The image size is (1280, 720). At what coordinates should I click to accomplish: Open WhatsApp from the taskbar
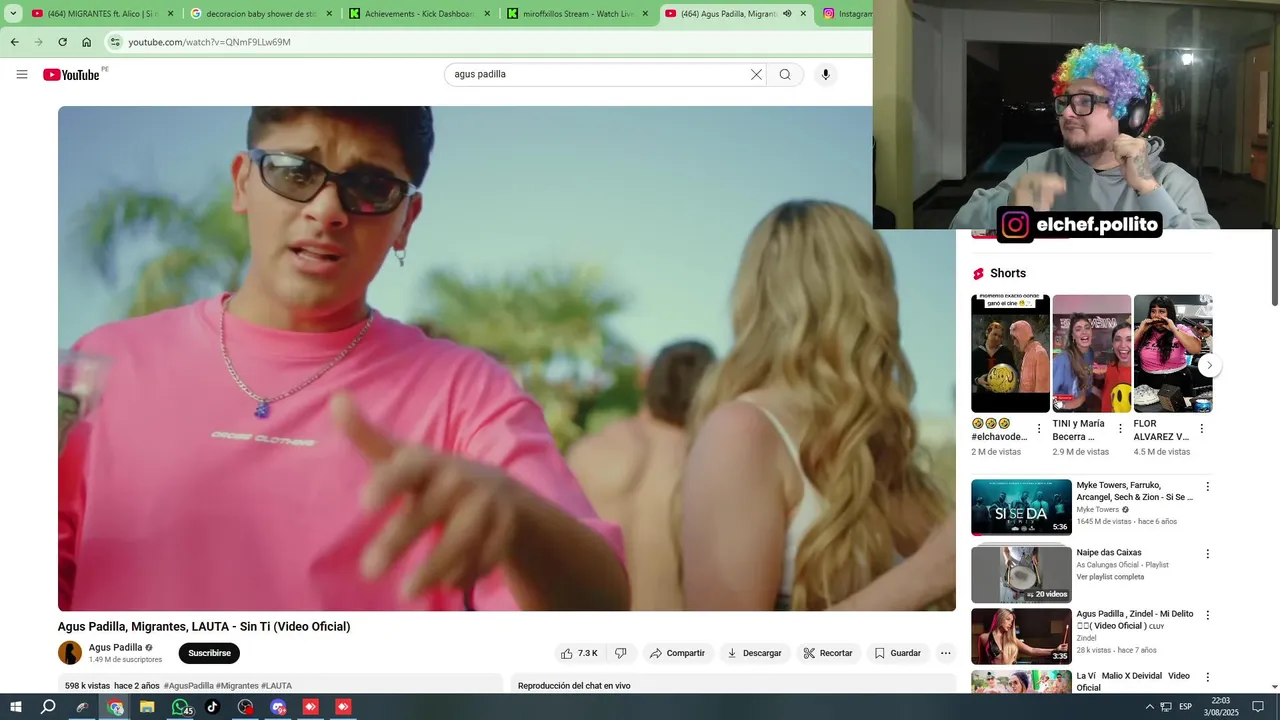point(181,707)
